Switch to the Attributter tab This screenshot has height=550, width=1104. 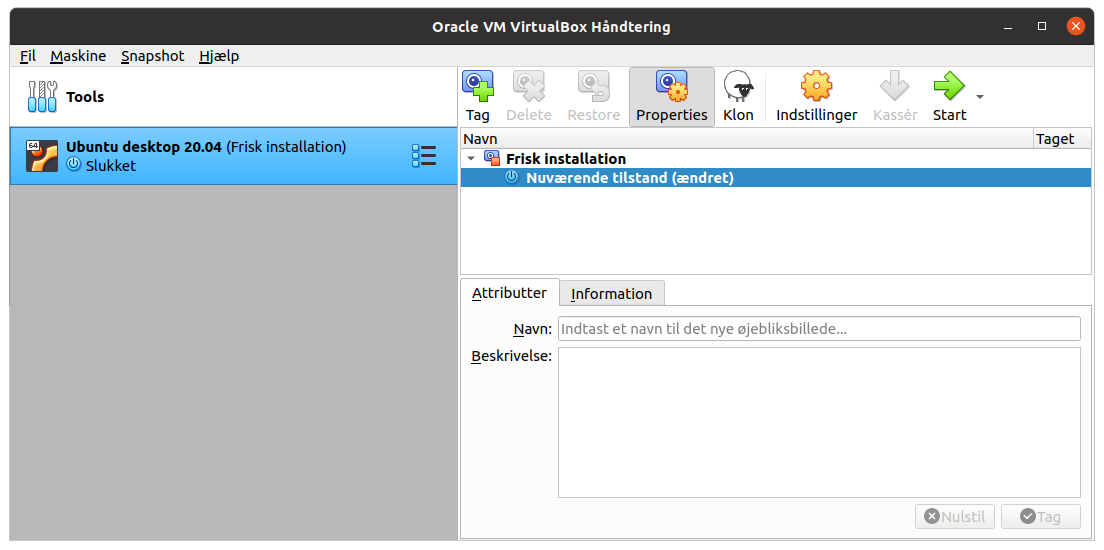(x=509, y=293)
